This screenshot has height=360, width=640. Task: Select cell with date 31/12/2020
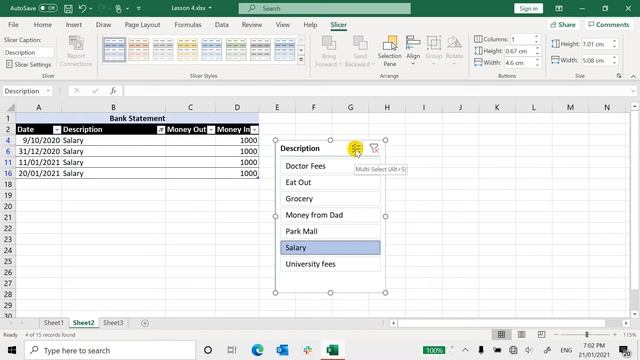coord(39,151)
